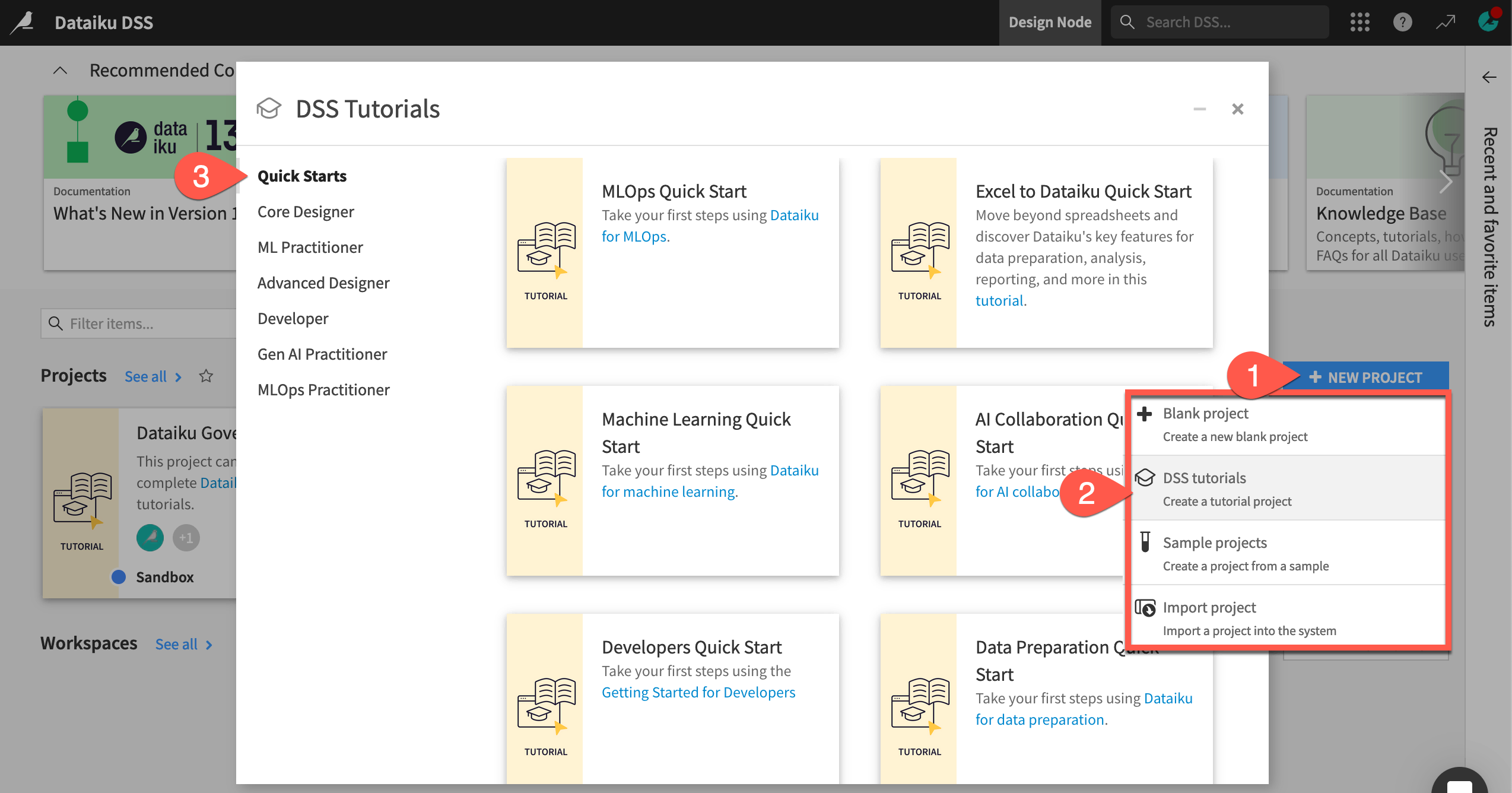Expand the Gen AI Practitioner section

coord(322,353)
